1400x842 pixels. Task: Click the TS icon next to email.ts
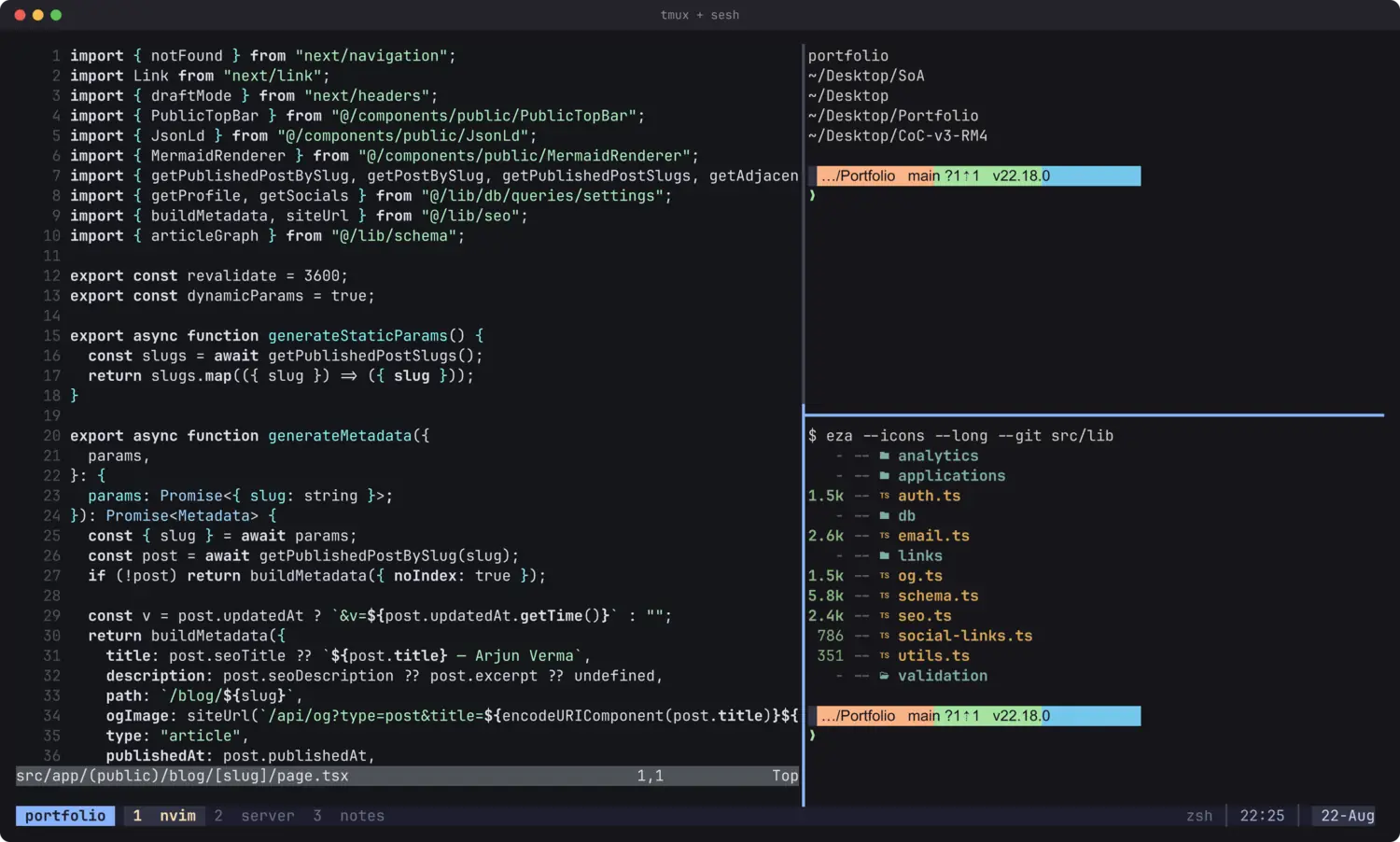(884, 536)
